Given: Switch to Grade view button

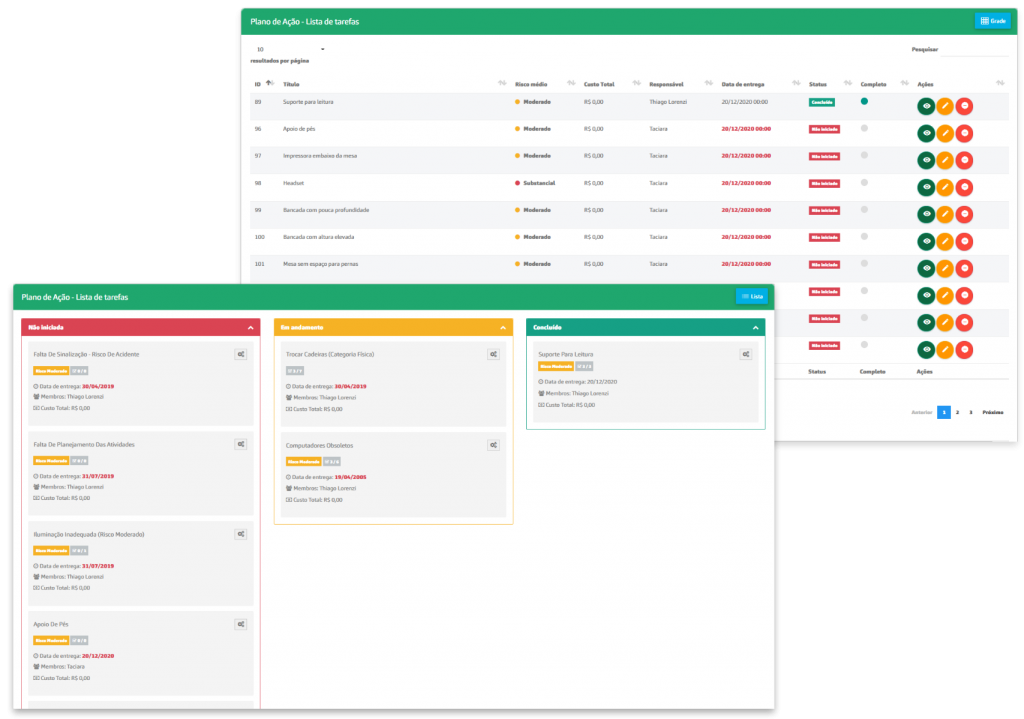Looking at the screenshot, I should click(x=992, y=21).
